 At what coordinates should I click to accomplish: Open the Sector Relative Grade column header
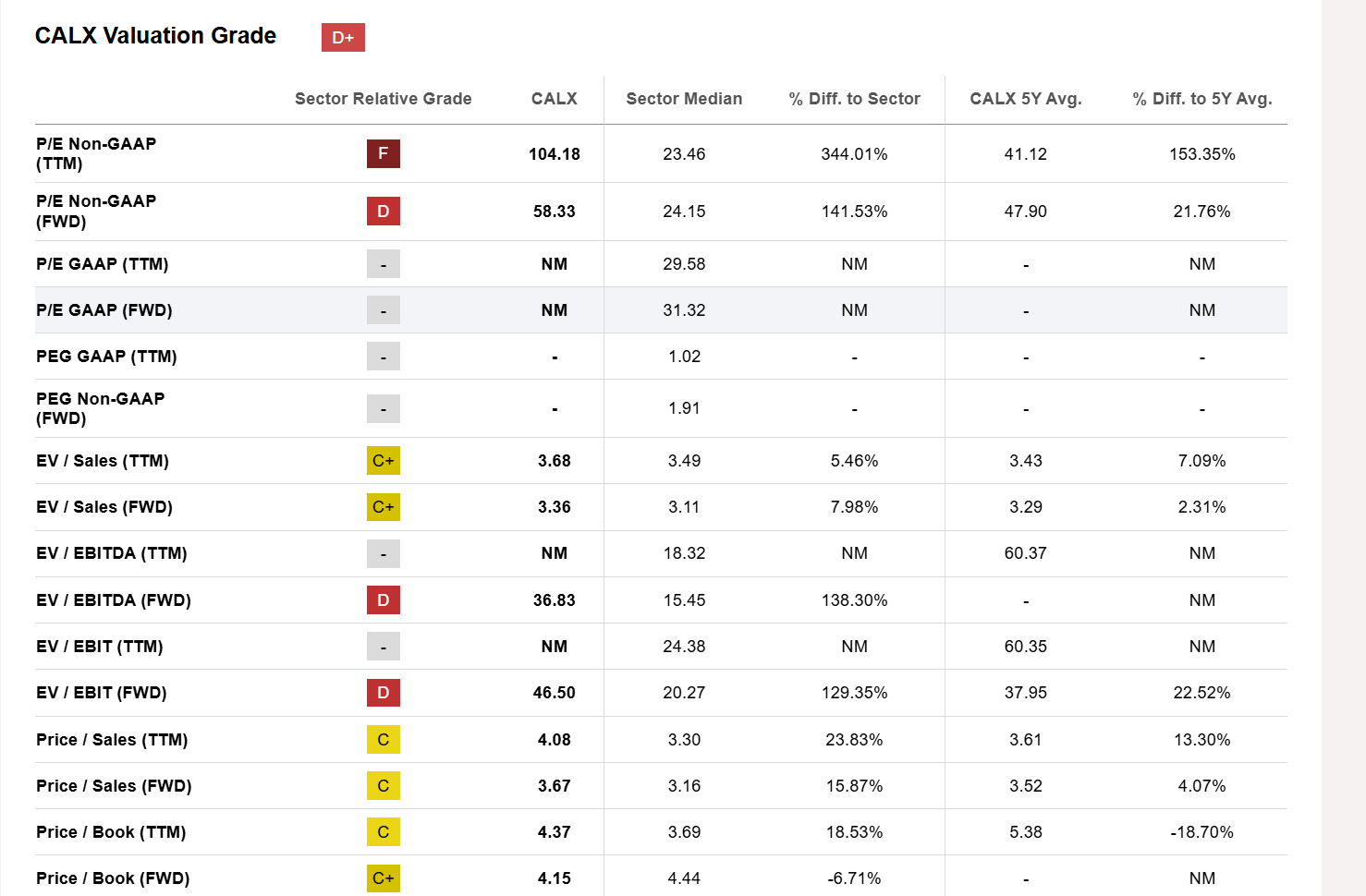[383, 98]
